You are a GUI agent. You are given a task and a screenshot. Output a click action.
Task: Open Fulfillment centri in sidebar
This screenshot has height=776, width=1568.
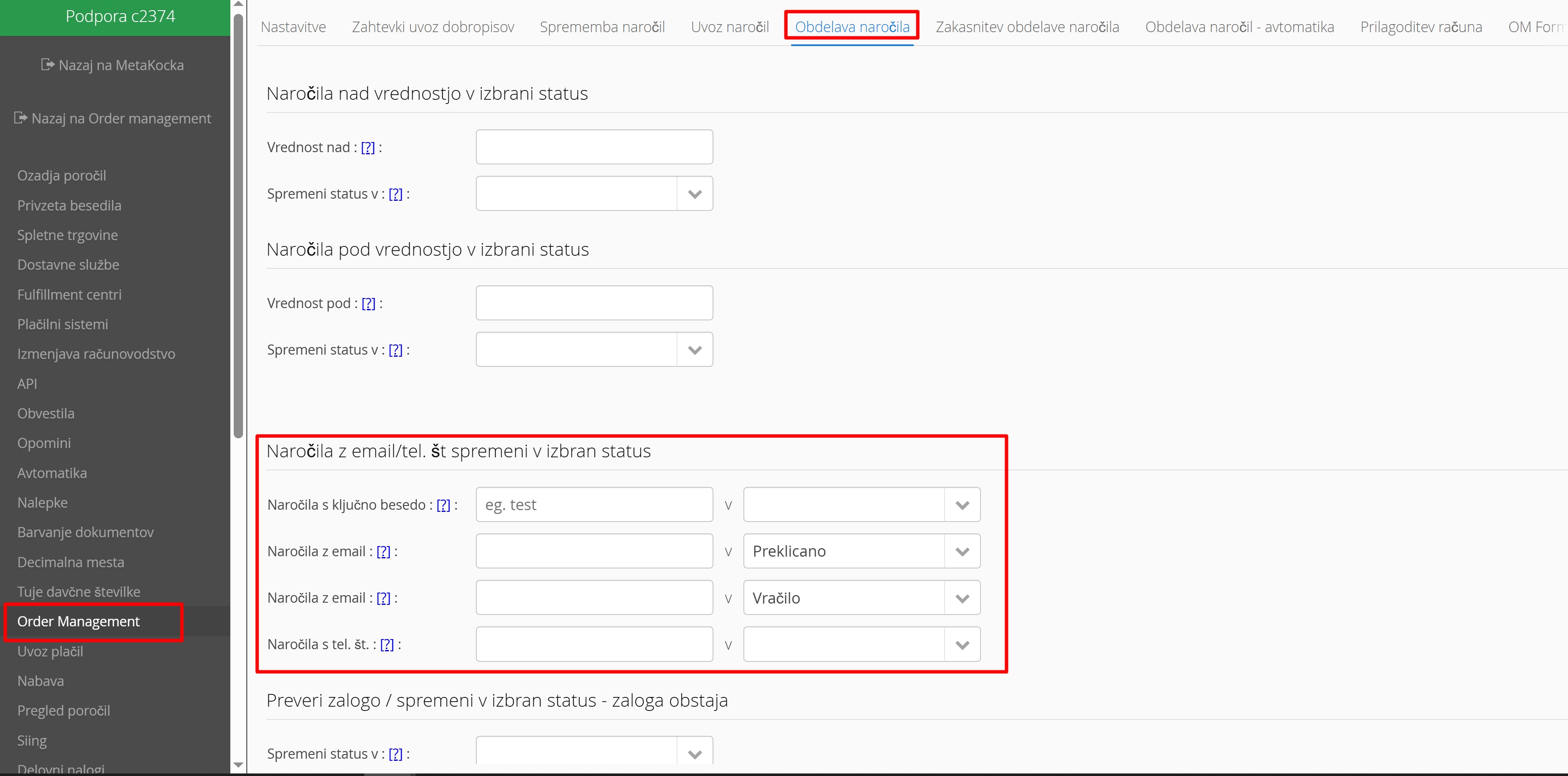click(69, 295)
